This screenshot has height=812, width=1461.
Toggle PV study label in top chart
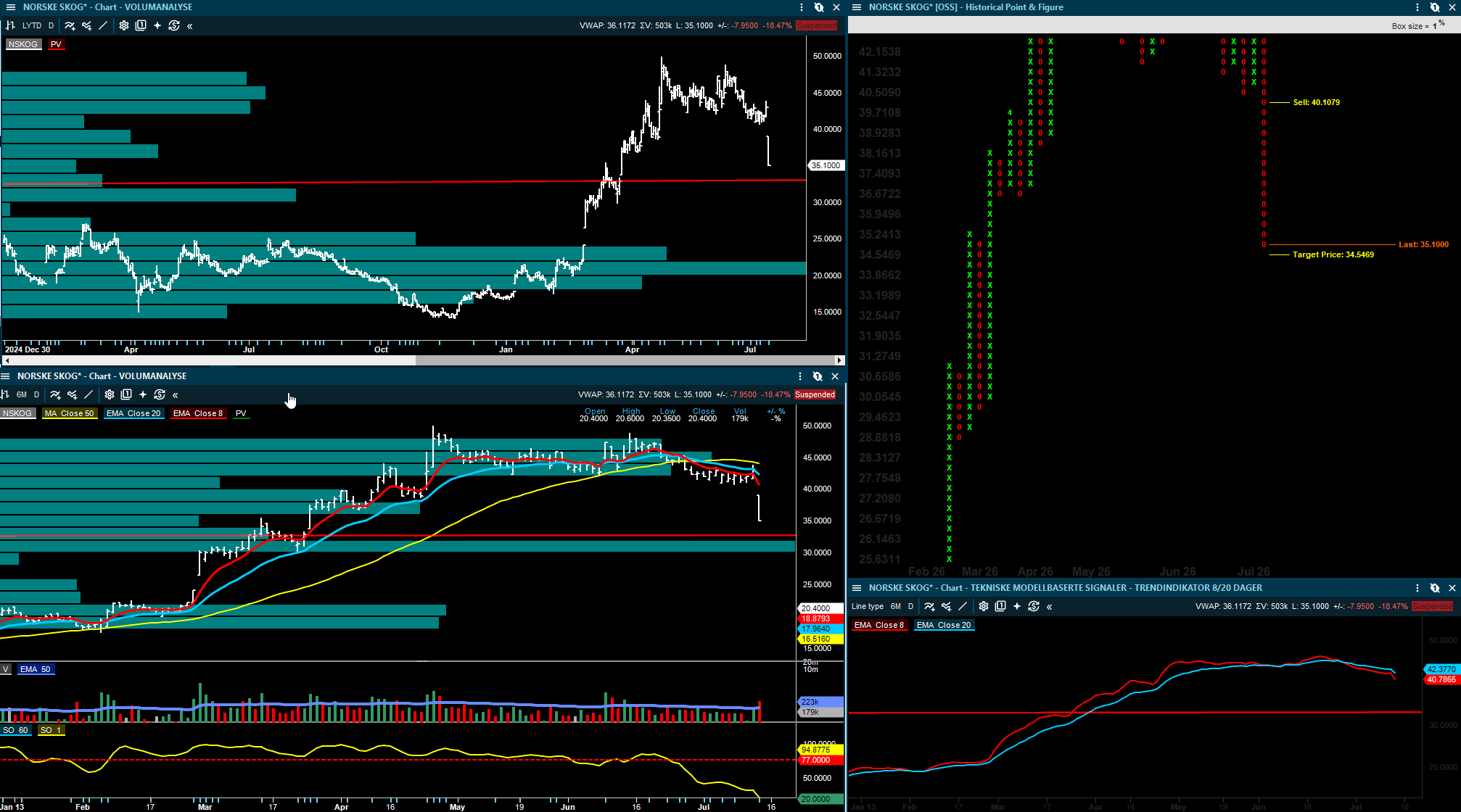pyautogui.click(x=56, y=44)
